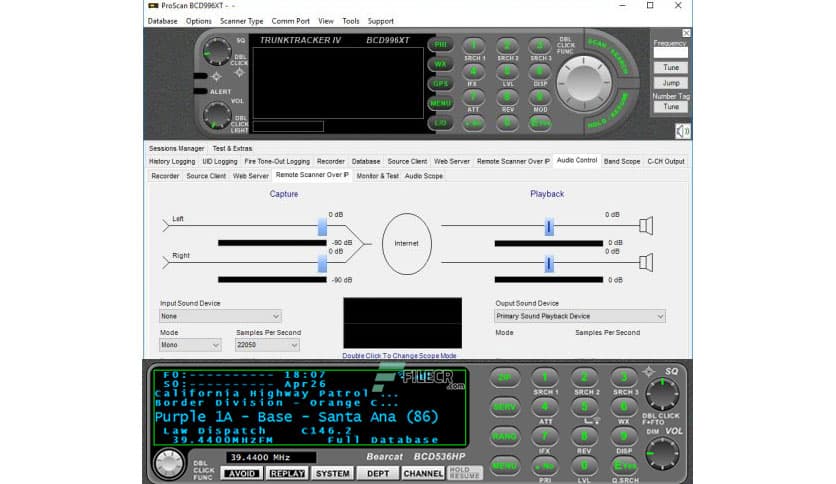Click the Tune button below Frequency
Image resolution: width=836 pixels, height=484 pixels.
[x=671, y=68]
